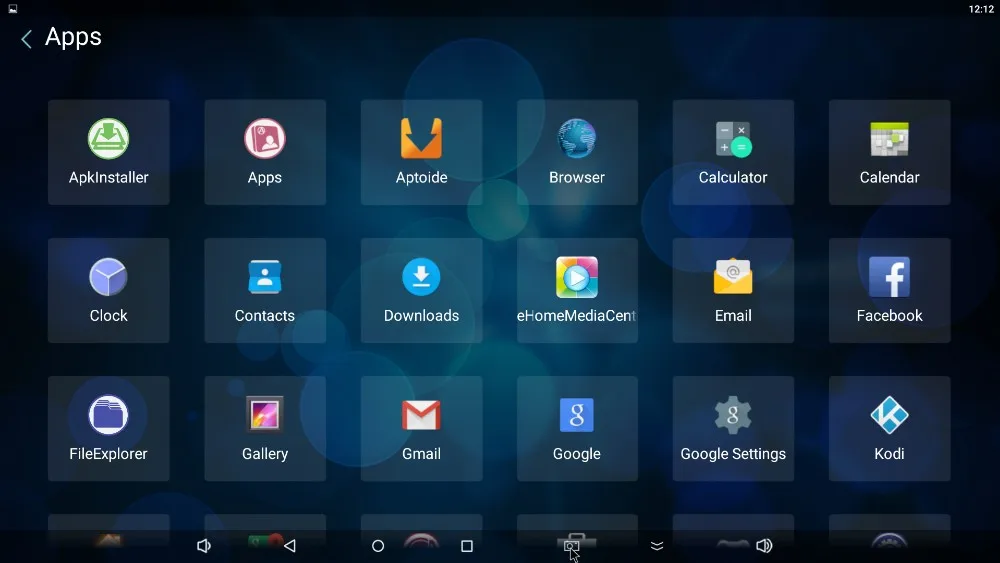Open the Aptoide app store
Image resolution: width=1000 pixels, height=563 pixels.
[x=421, y=152]
